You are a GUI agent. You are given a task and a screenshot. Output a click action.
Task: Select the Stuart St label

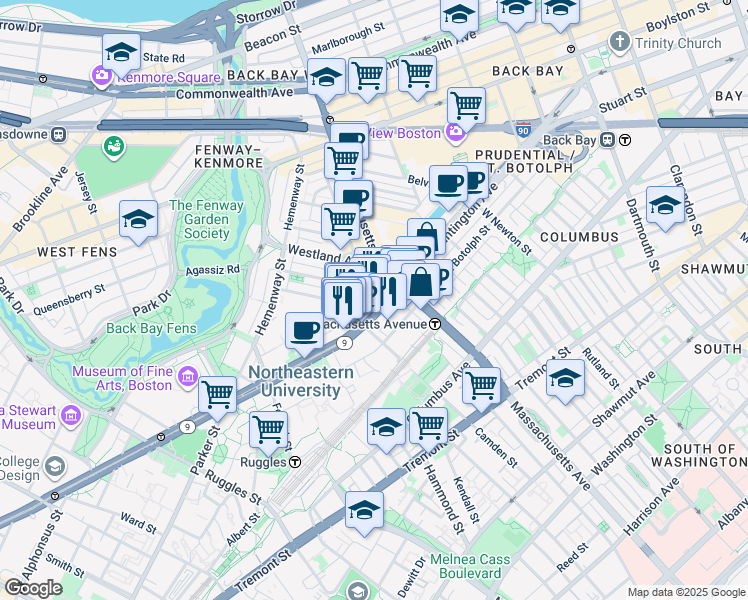click(623, 100)
